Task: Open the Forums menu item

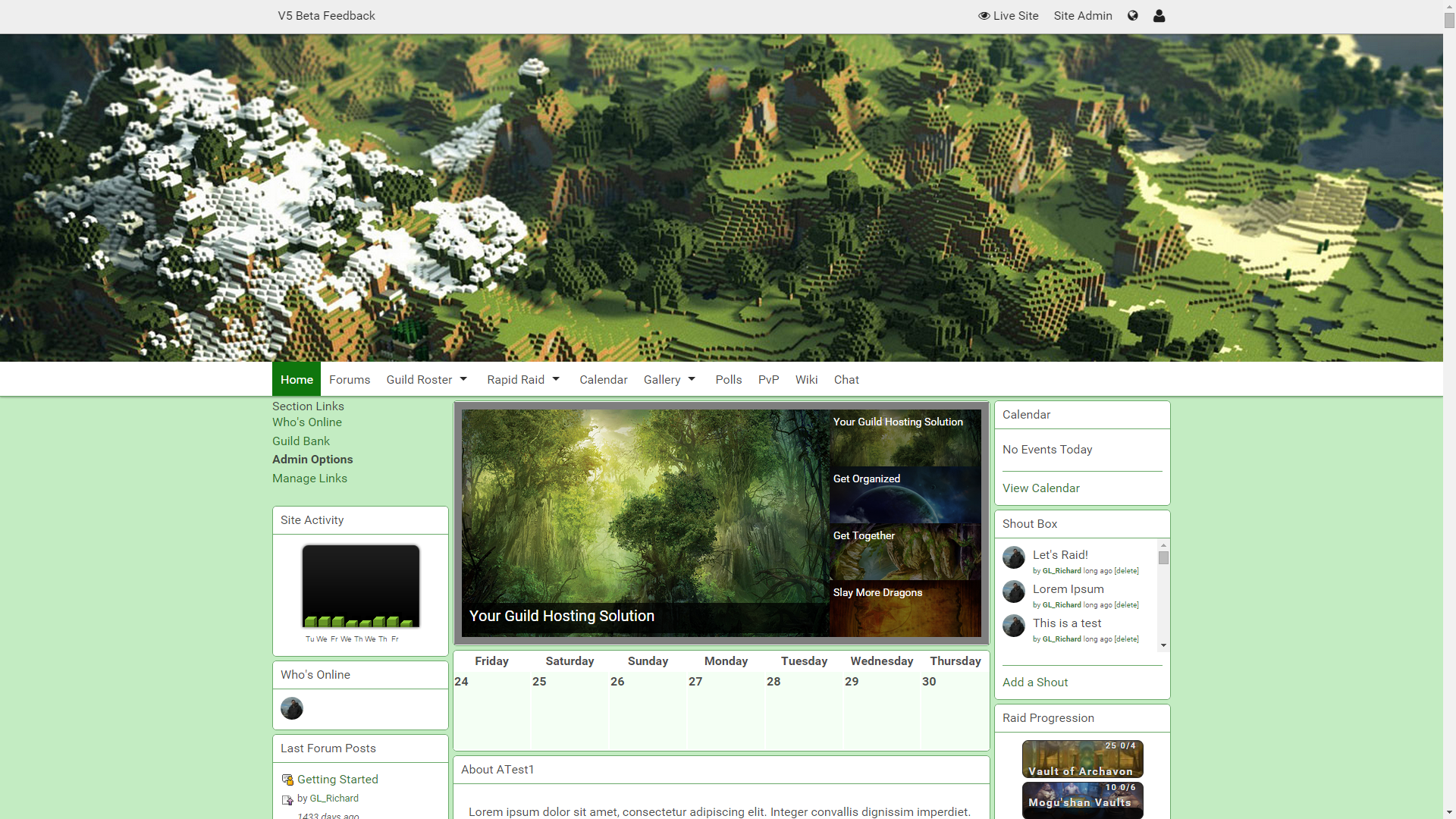Action: point(350,379)
